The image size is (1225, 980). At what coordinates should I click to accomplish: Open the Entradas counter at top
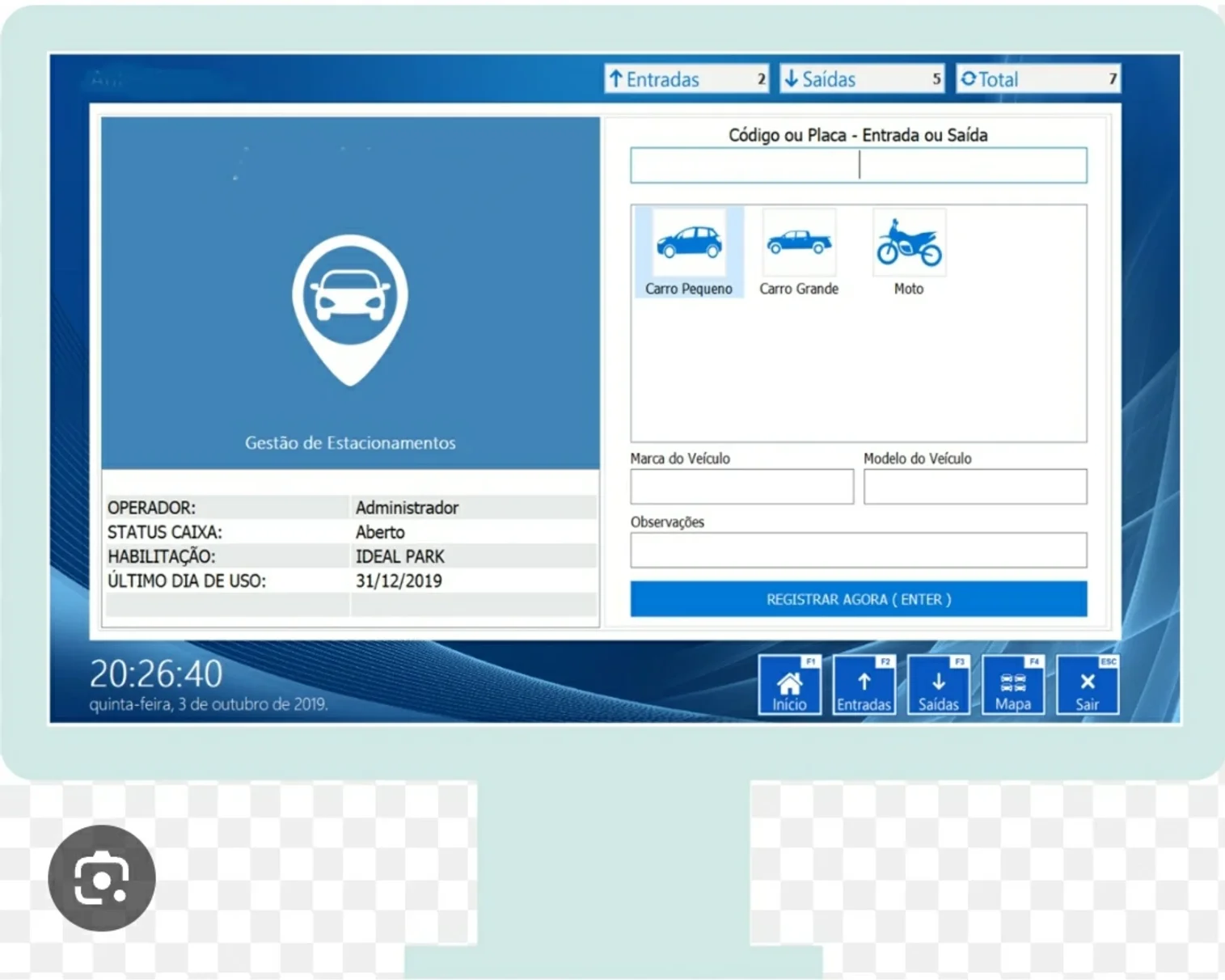[x=686, y=79]
